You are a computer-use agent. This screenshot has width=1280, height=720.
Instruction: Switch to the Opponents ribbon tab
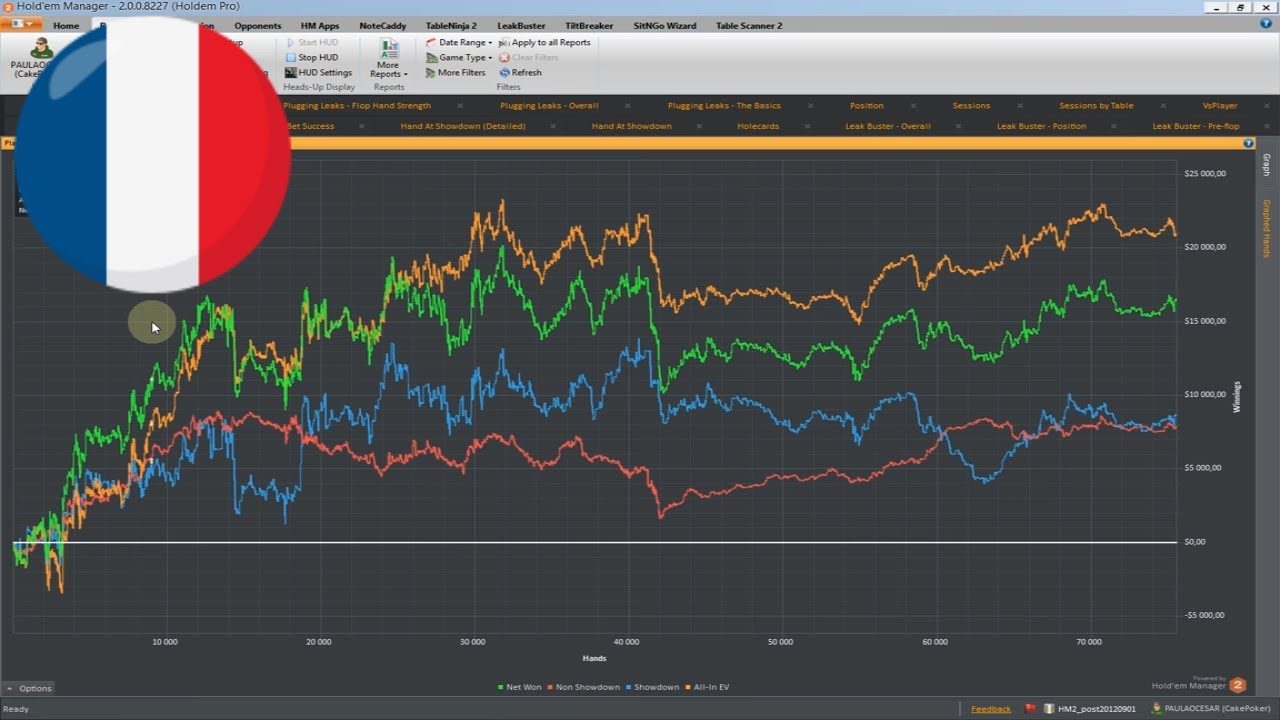[x=257, y=26]
